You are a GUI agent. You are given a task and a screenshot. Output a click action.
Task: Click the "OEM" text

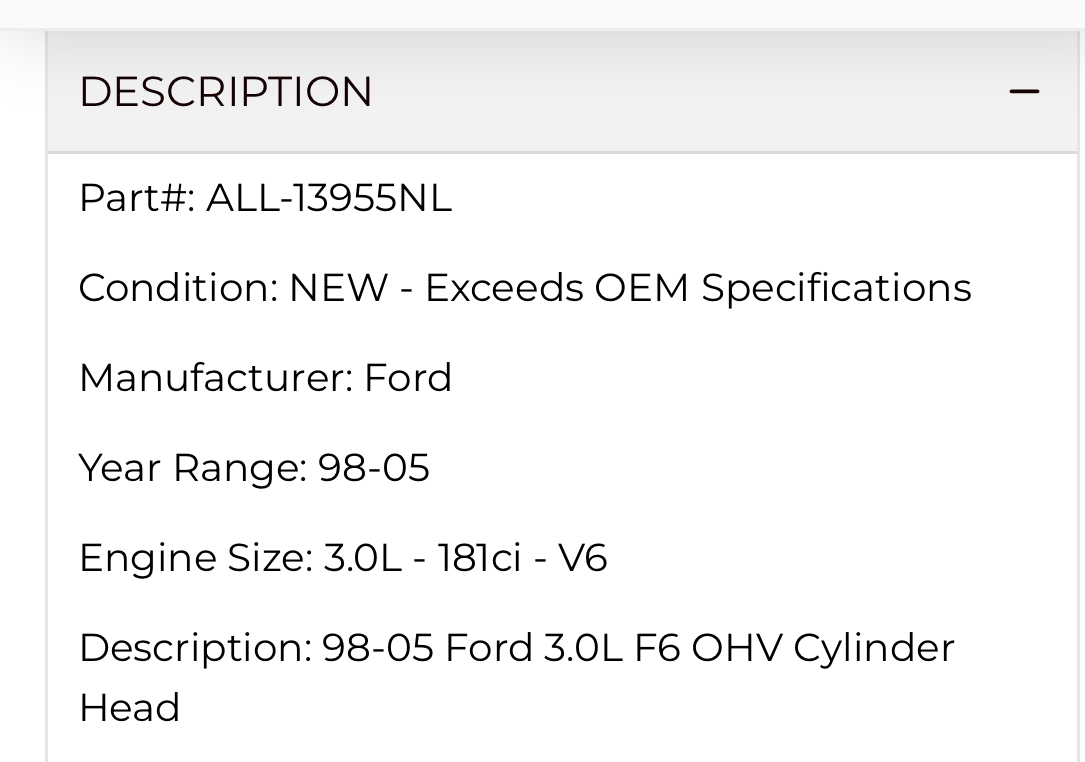642,288
